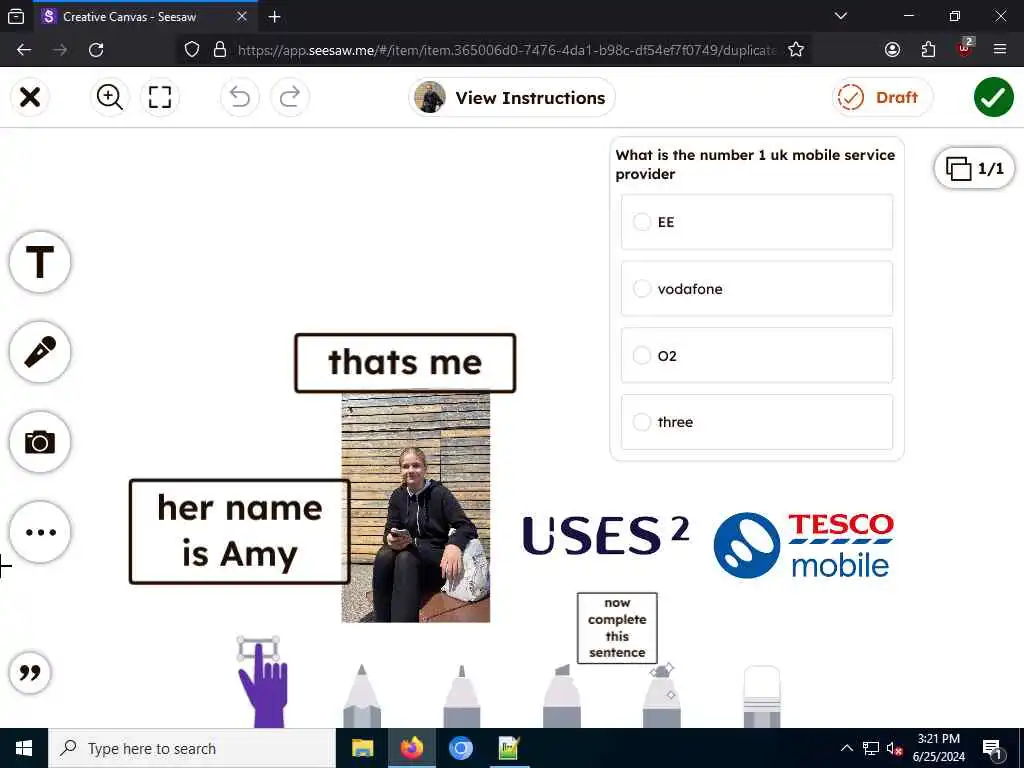Open the Firefox account icon
This screenshot has height=768, width=1024.
point(892,50)
